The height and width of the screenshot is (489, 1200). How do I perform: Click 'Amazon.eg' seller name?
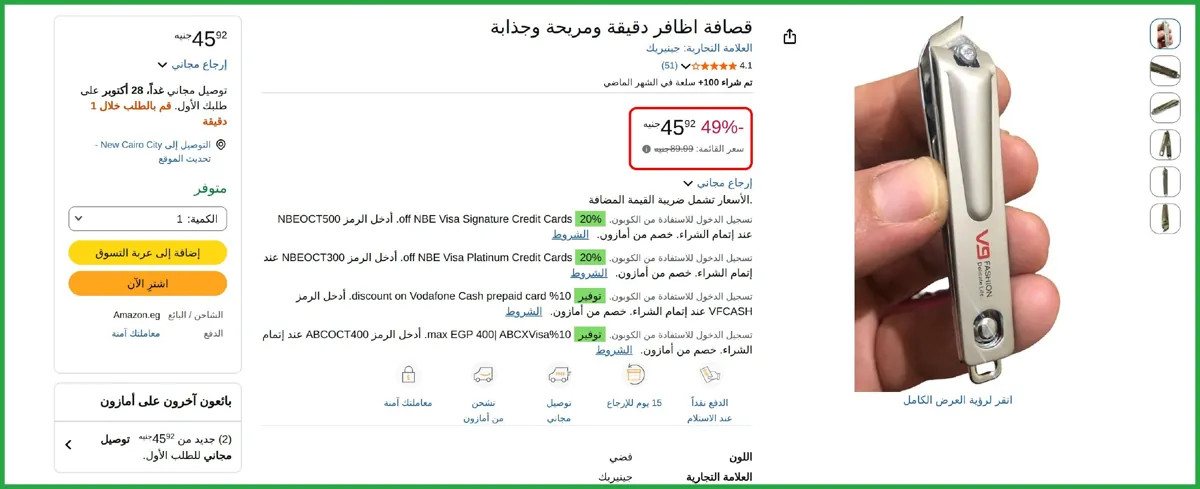coord(137,315)
